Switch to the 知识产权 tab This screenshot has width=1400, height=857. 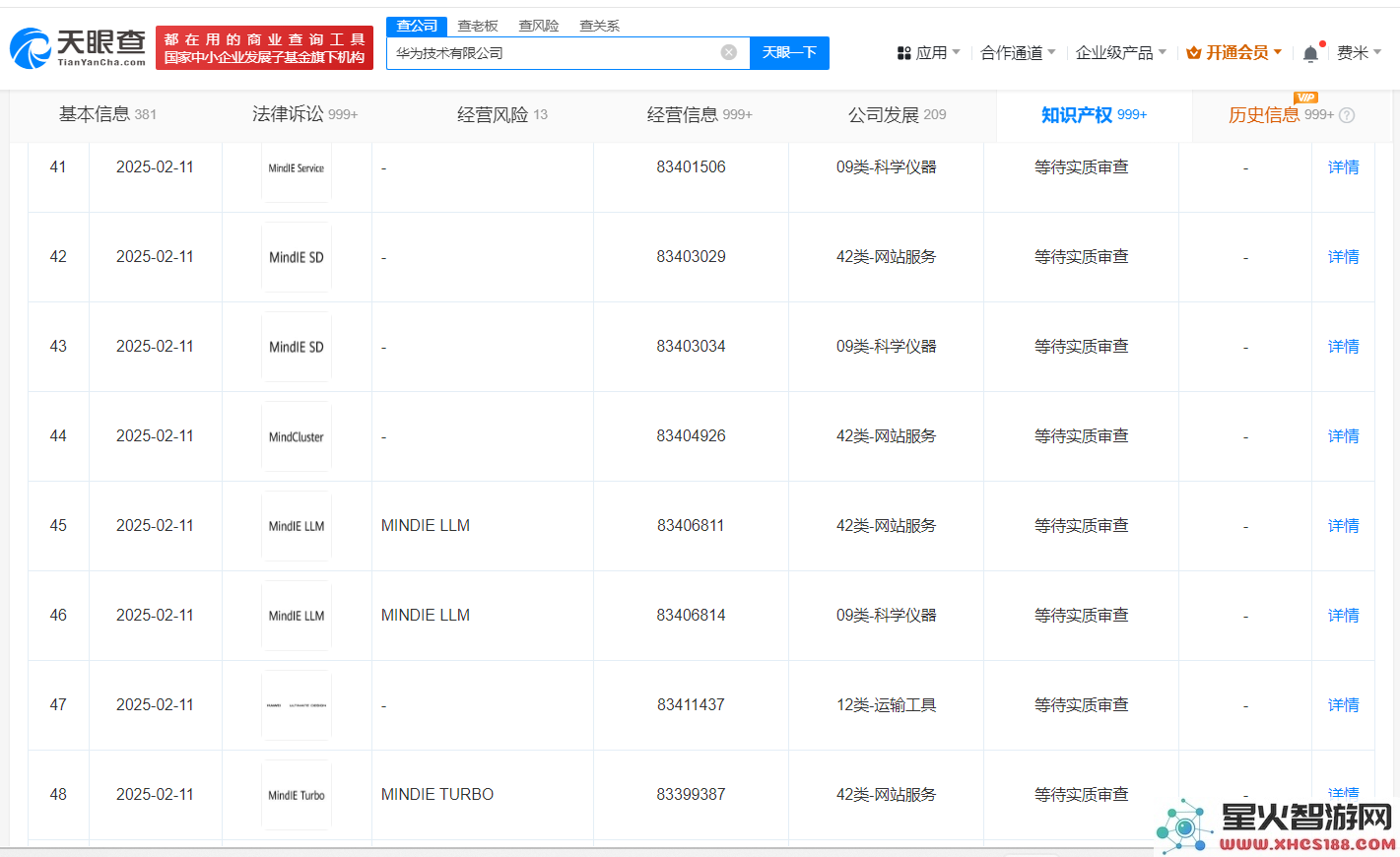(1095, 115)
